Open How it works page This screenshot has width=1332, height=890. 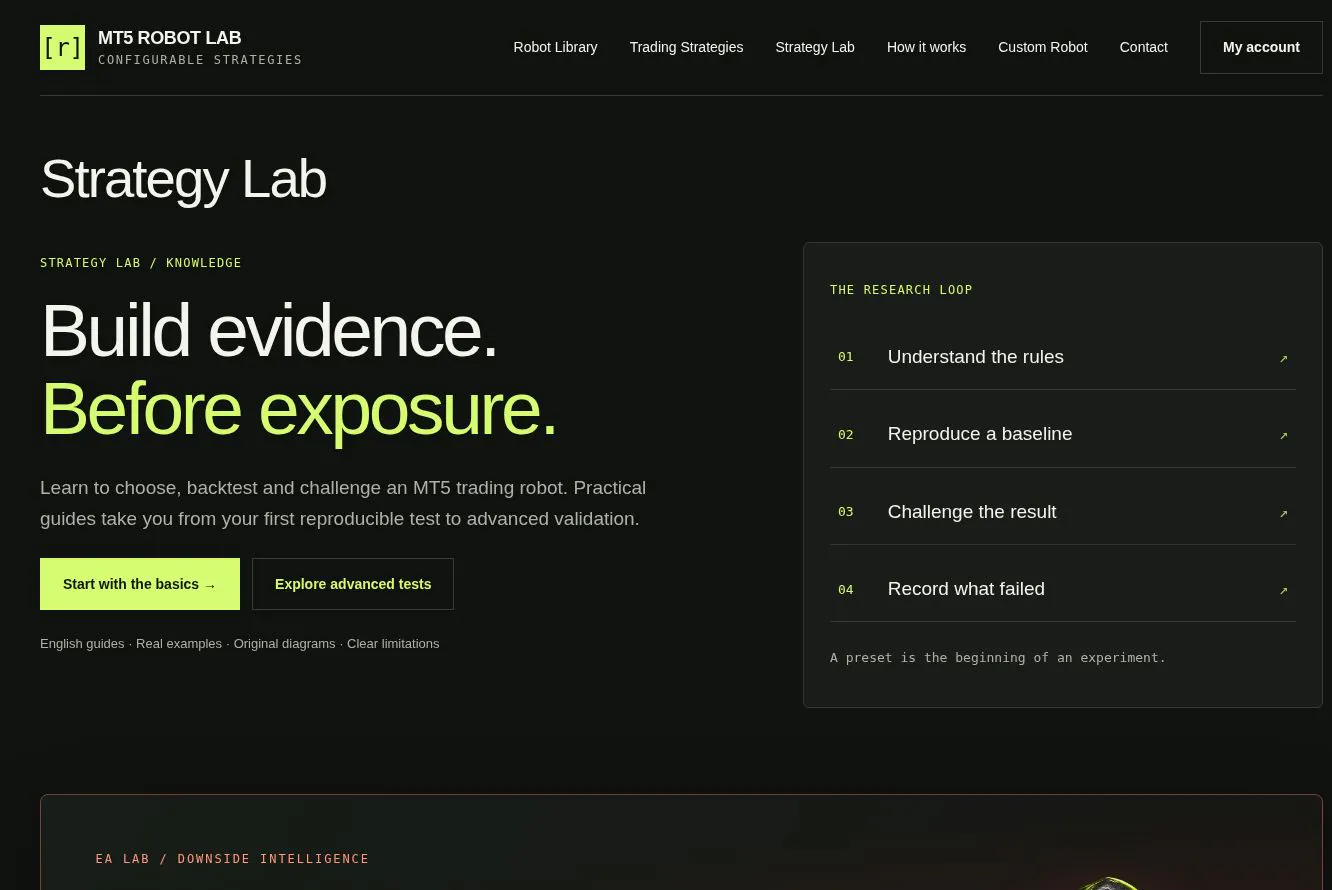point(926,47)
